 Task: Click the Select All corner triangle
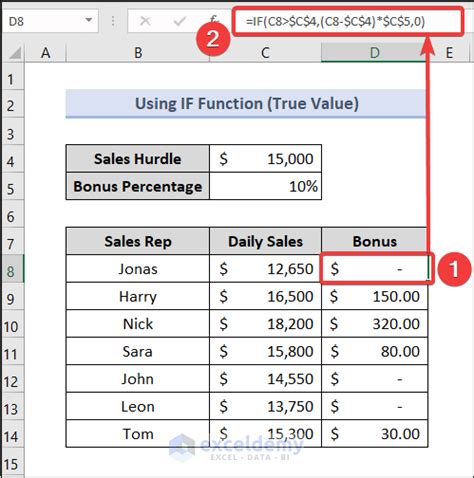click(15, 53)
